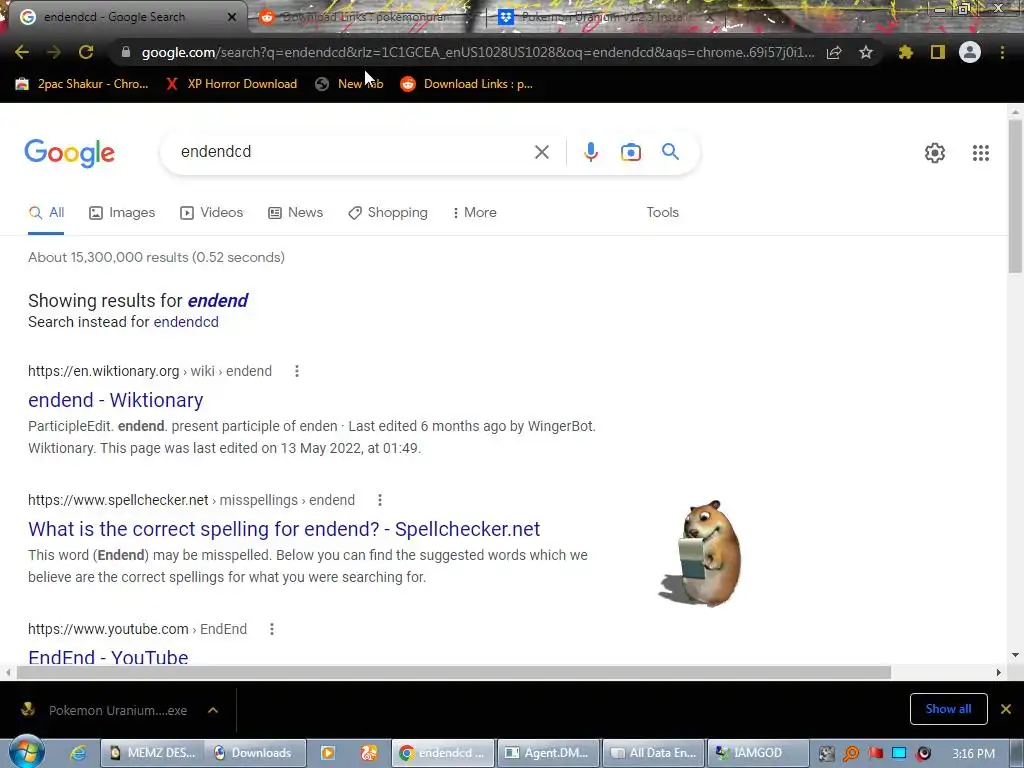Open the Chrome extensions puzzle icon
Viewport: 1024px width, 768px height.
pyautogui.click(x=905, y=52)
